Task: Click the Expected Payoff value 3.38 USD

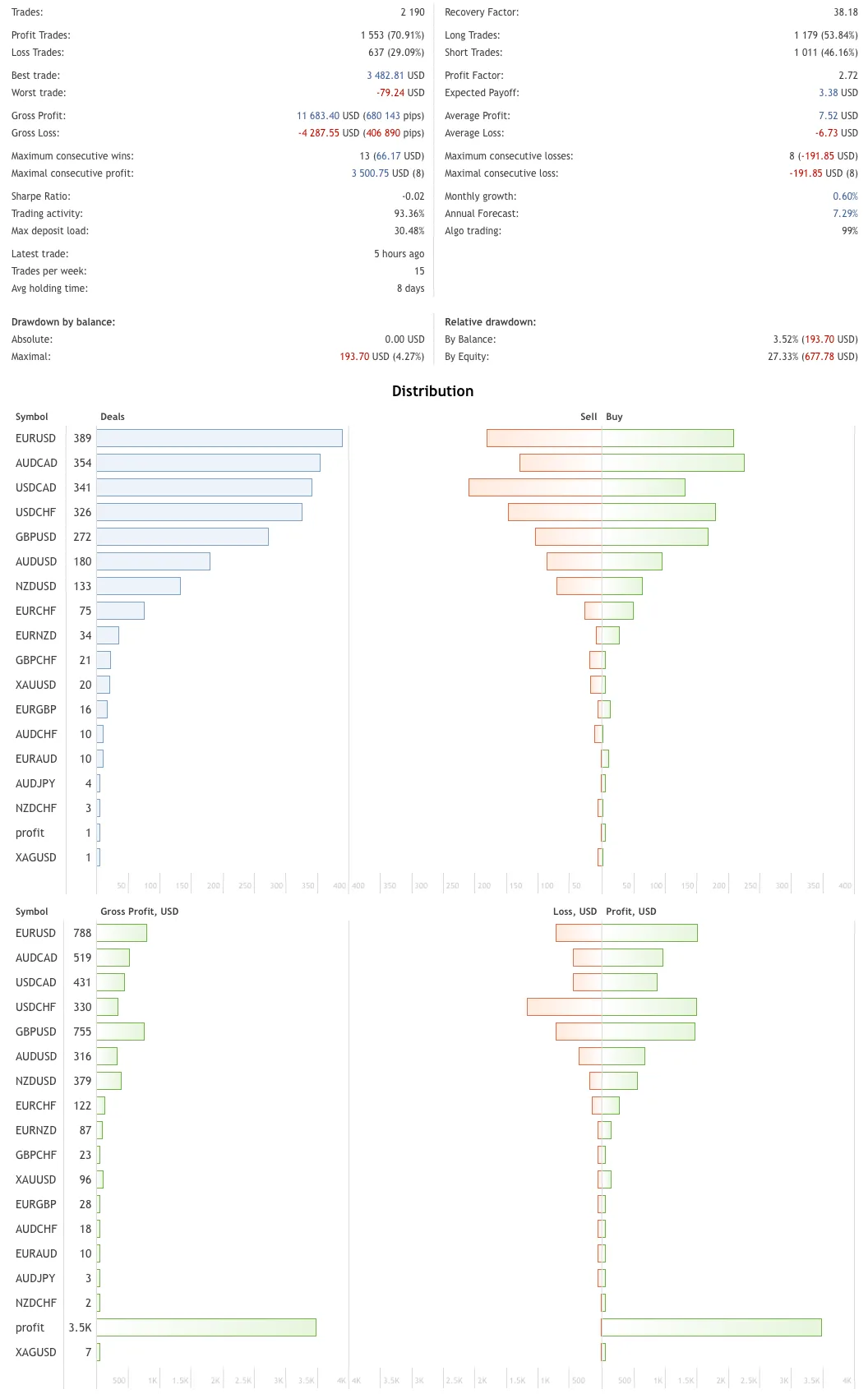Action: pyautogui.click(x=838, y=93)
